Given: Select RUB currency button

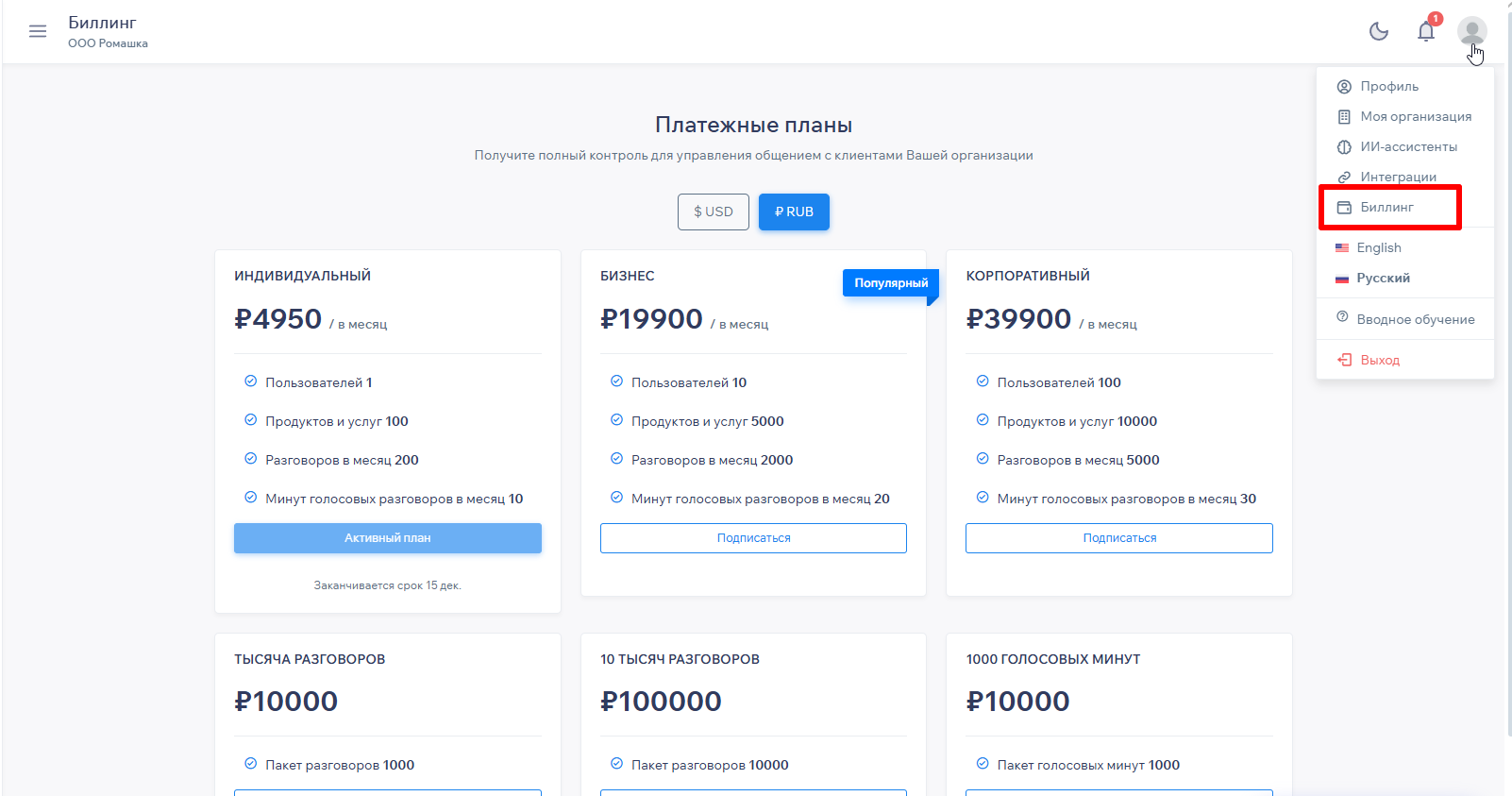Looking at the screenshot, I should click(x=794, y=212).
